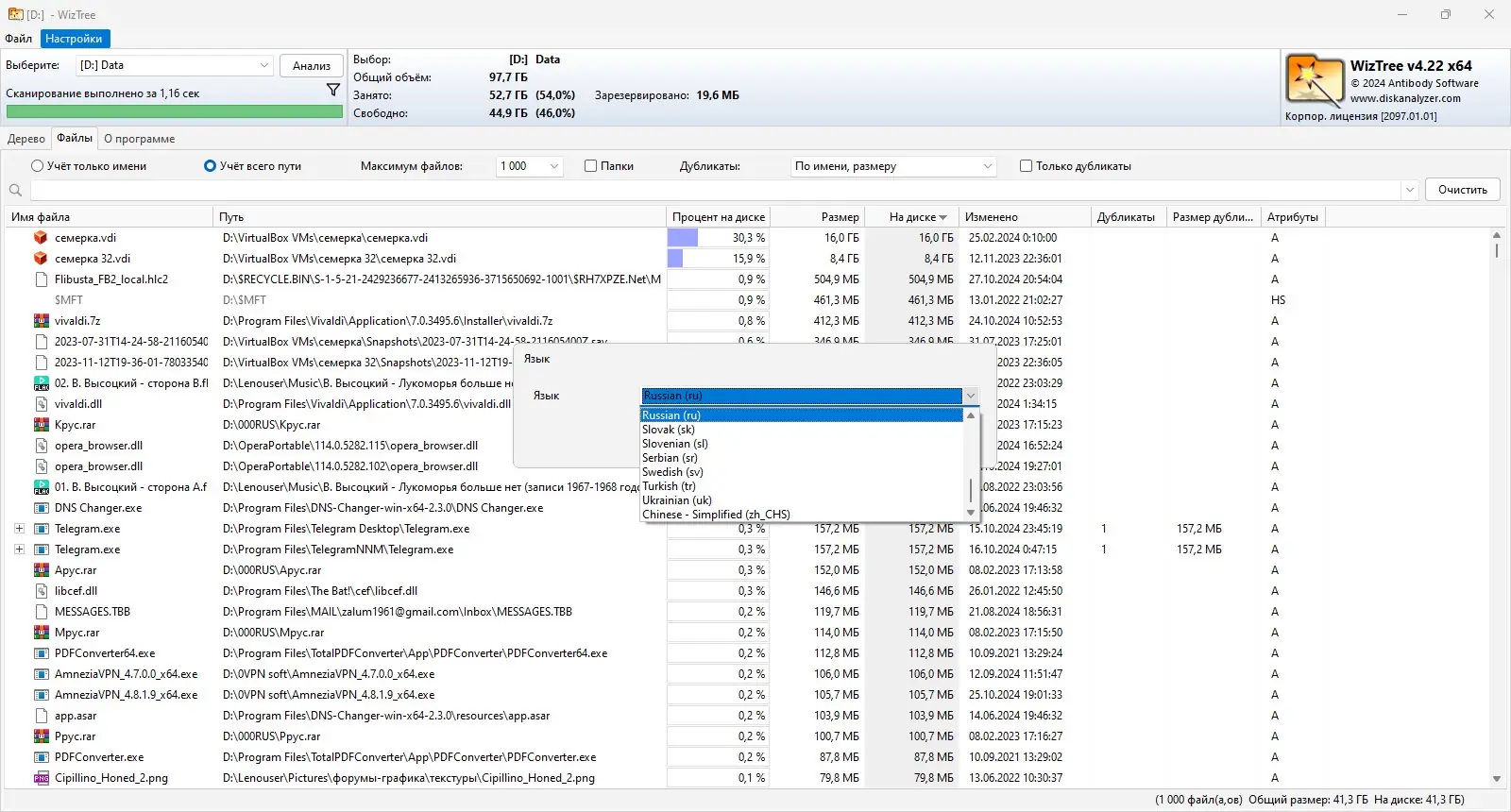Click the семерка 32.vdi file icon
The width and height of the screenshot is (1511, 812).
(x=41, y=259)
